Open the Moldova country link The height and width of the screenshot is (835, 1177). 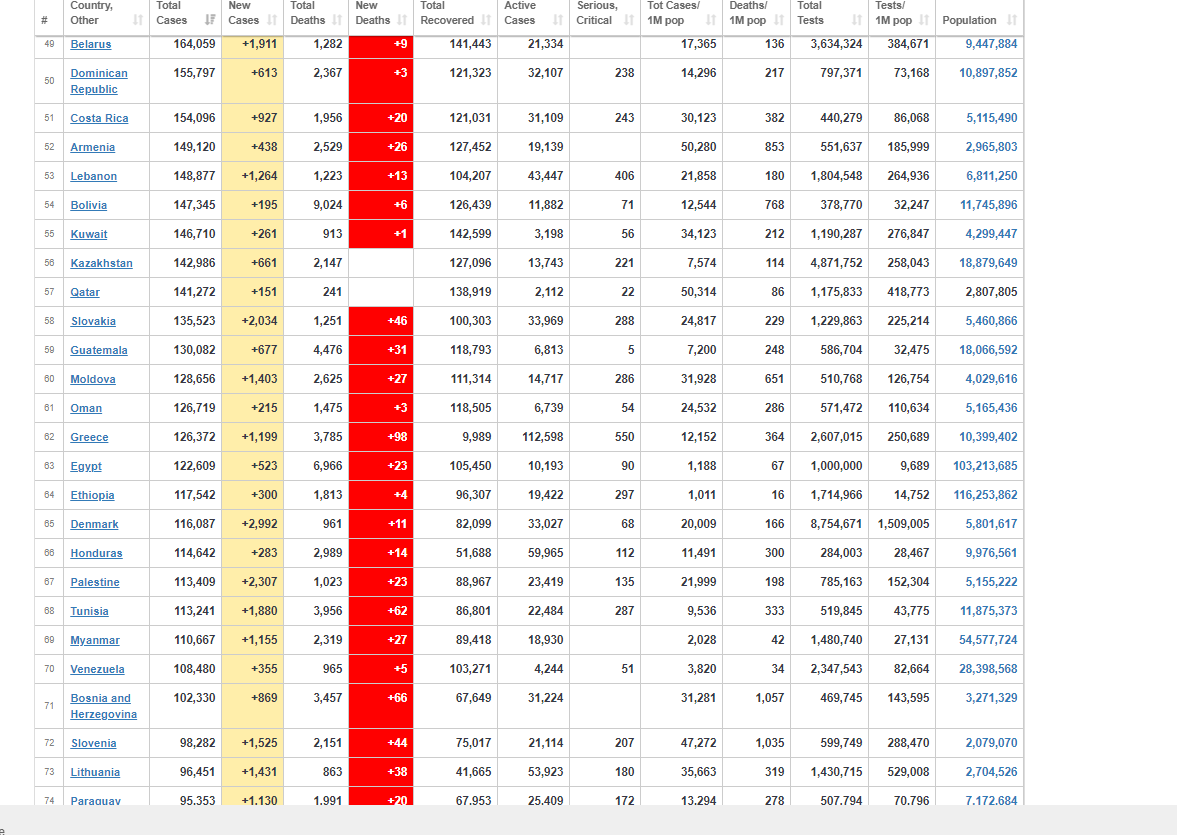93,380
